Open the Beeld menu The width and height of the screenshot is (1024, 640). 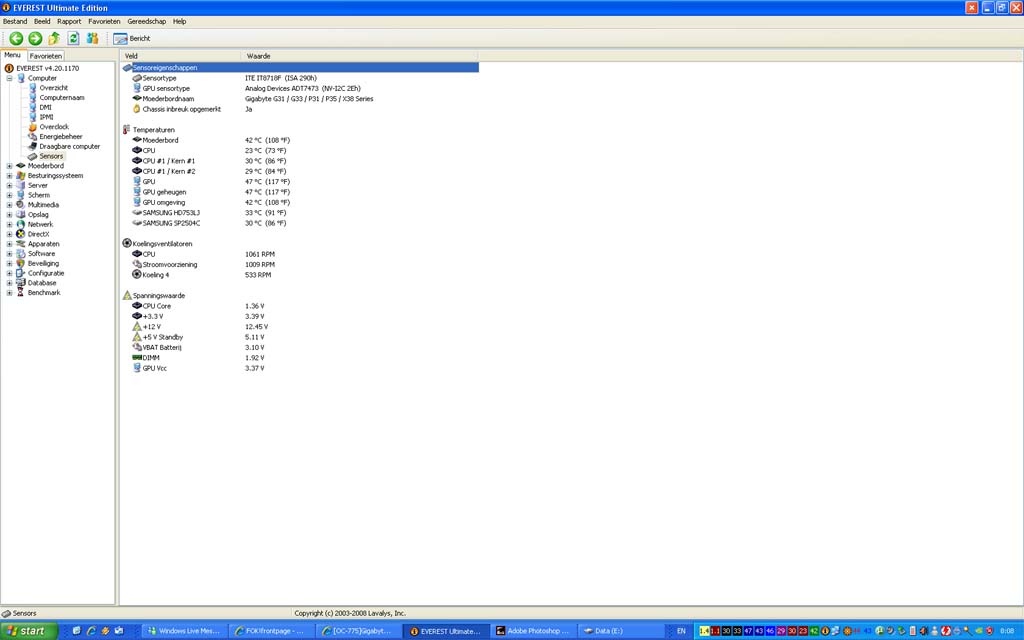click(42, 22)
